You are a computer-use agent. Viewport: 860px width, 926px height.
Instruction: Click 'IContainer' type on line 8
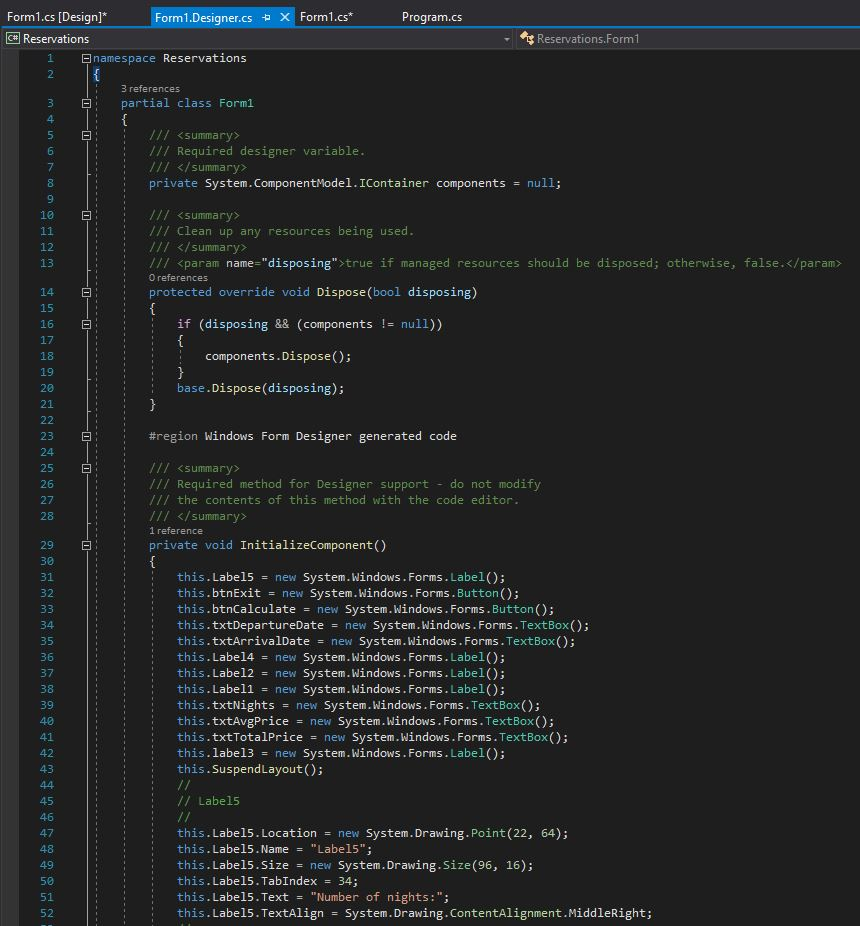[393, 183]
